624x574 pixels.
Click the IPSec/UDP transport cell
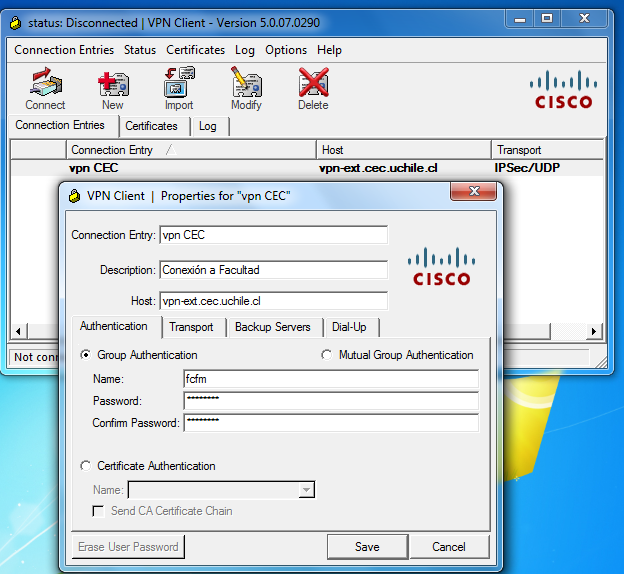pyautogui.click(x=527, y=168)
